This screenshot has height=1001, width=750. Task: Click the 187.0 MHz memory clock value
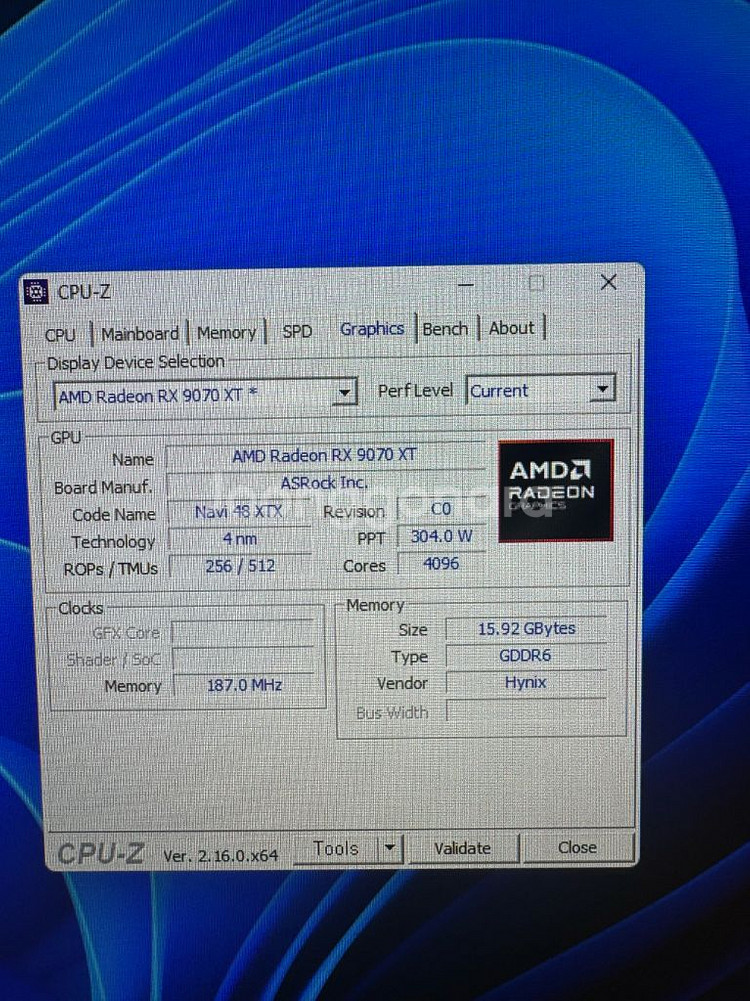click(x=244, y=685)
